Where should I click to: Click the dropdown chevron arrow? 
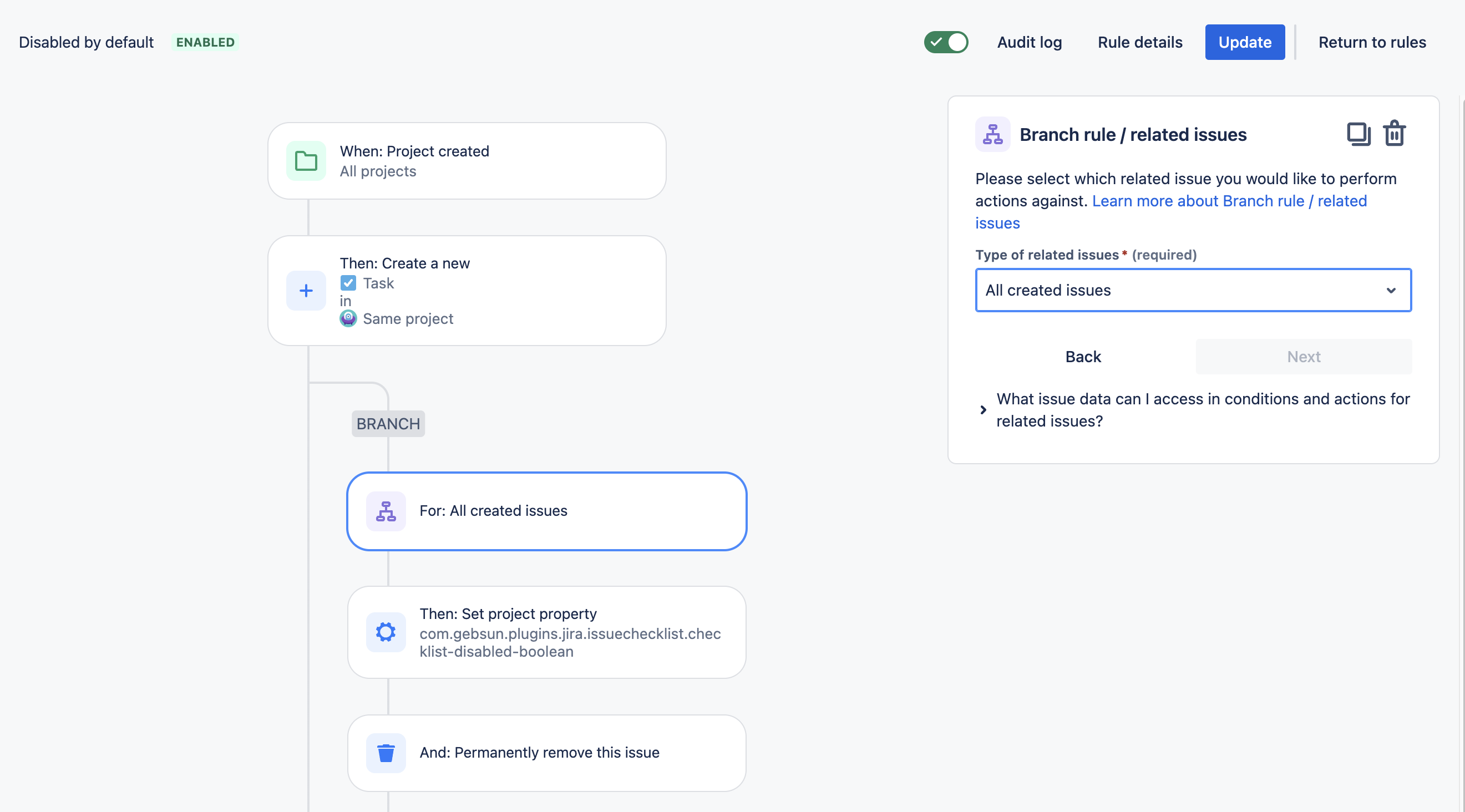pos(1391,290)
